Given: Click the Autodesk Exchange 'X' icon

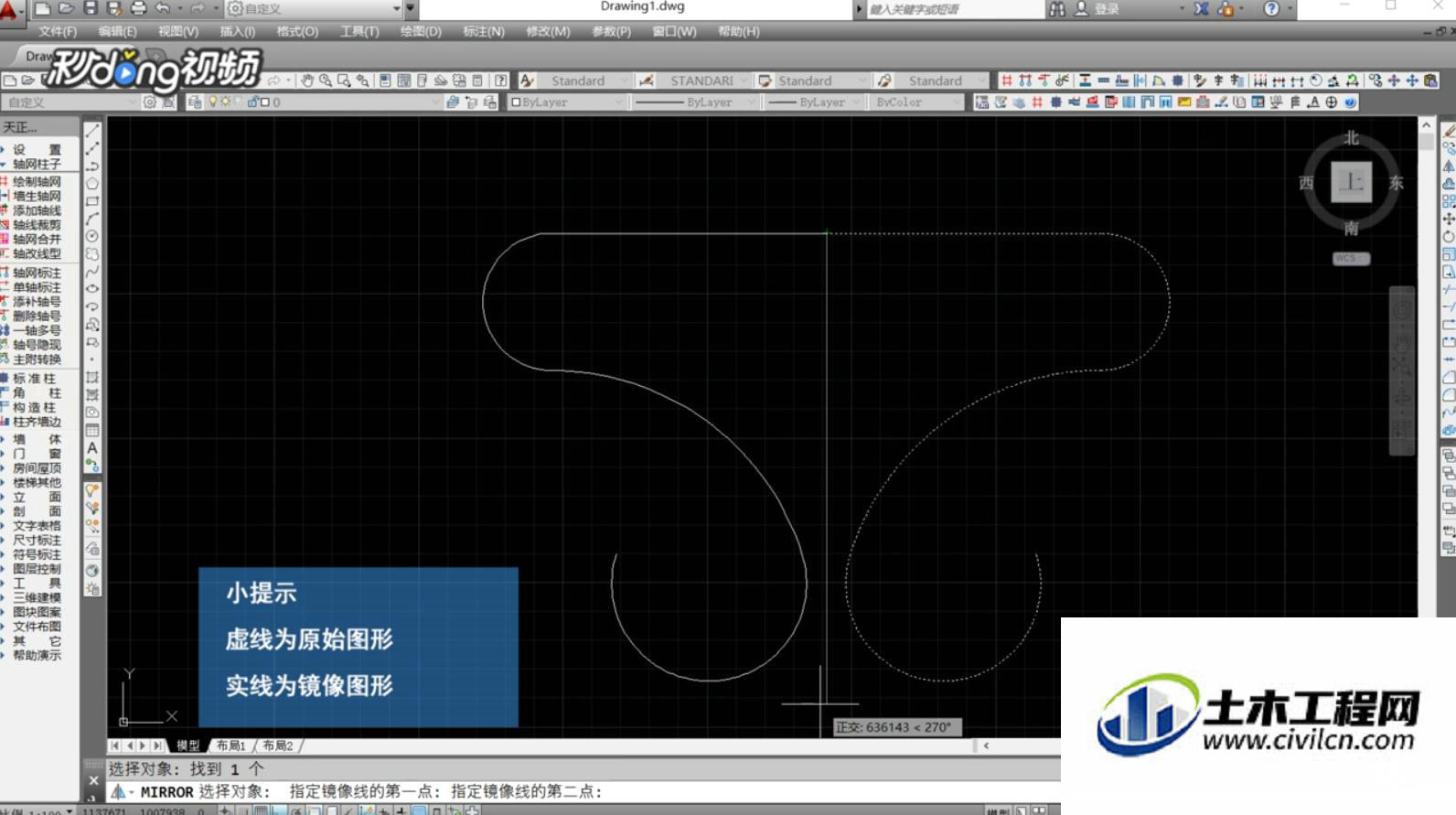Looking at the screenshot, I should (x=1201, y=8).
